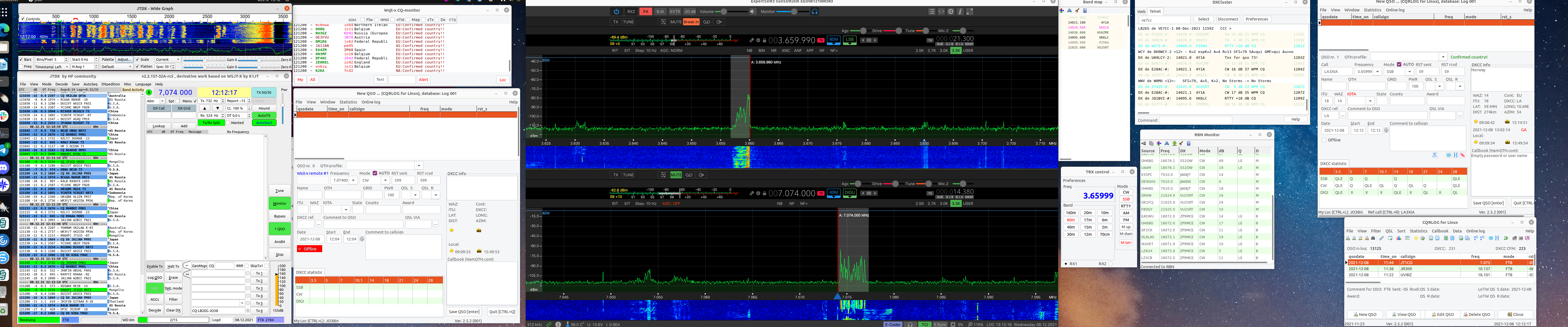This screenshot has height=327, width=1568.
Task: Click the first toolbar icon in RBN Monitor
Action: [1144, 144]
